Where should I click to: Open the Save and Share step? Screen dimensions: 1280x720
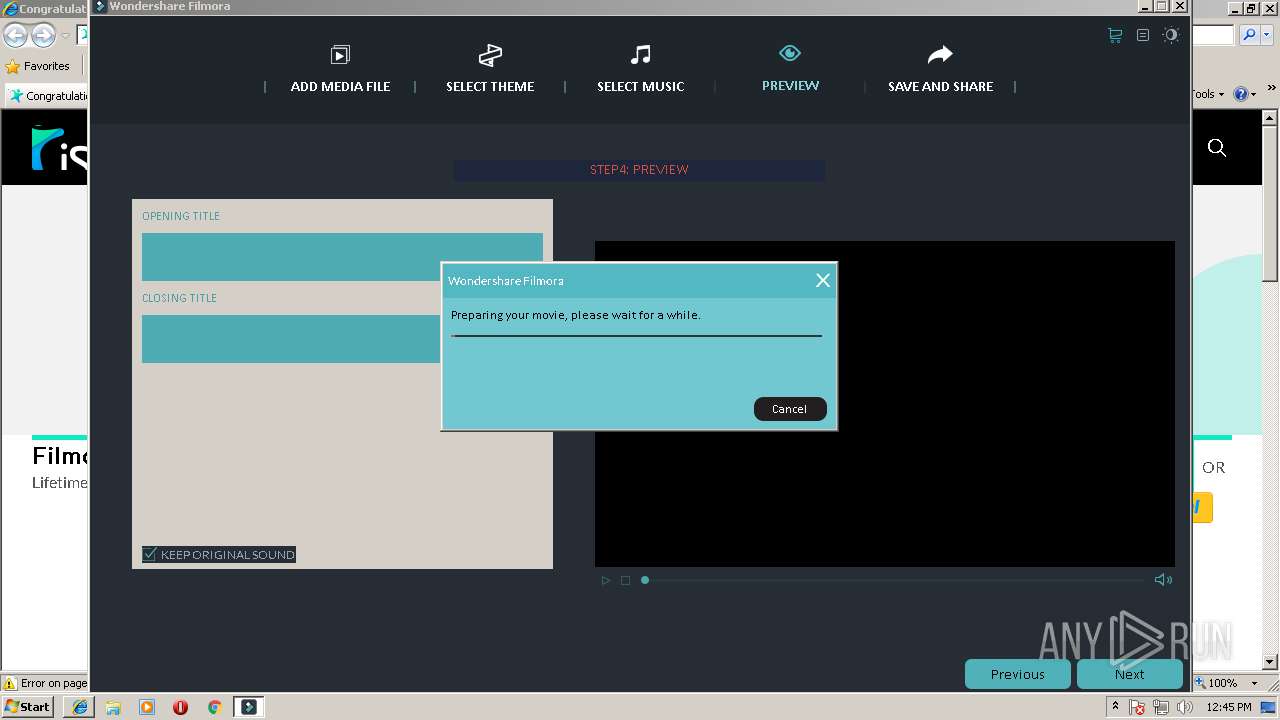940,68
